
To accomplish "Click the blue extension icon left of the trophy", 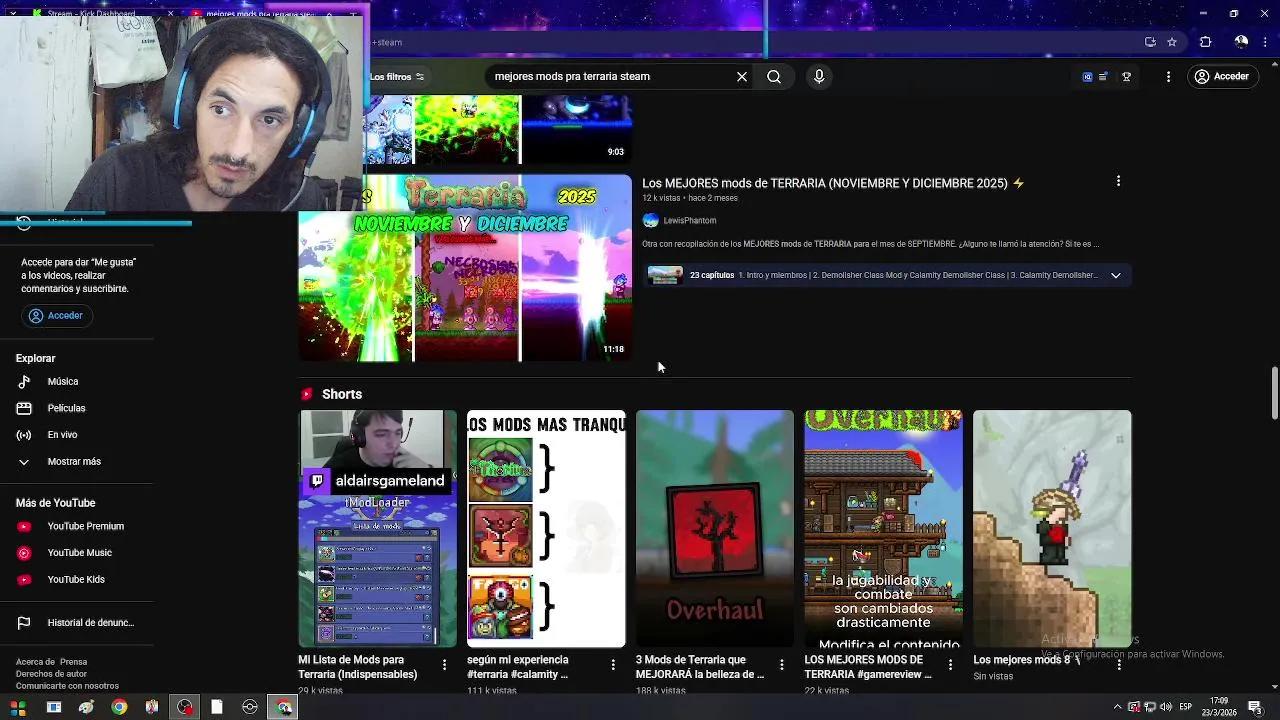I will coord(1087,76).
